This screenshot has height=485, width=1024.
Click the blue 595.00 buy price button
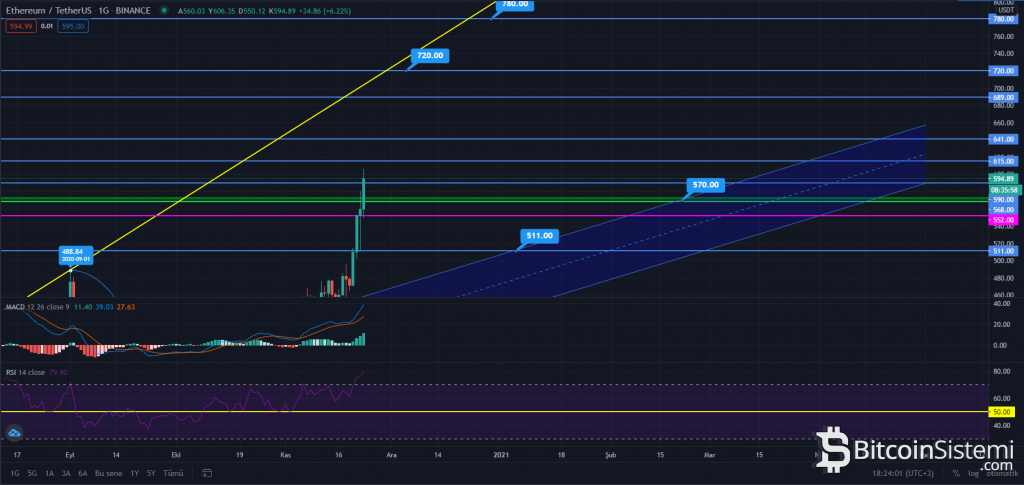[72, 26]
